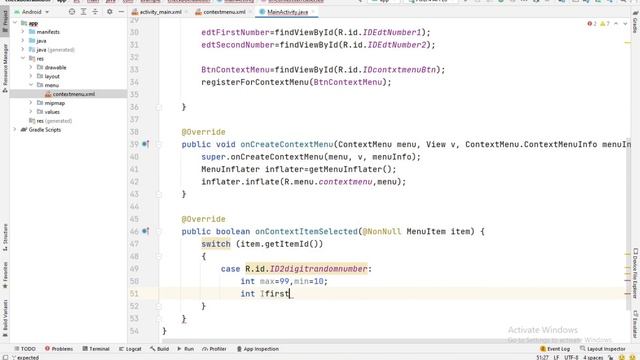Open the Event Log
This screenshot has height=360, width=640.
coord(555,349)
